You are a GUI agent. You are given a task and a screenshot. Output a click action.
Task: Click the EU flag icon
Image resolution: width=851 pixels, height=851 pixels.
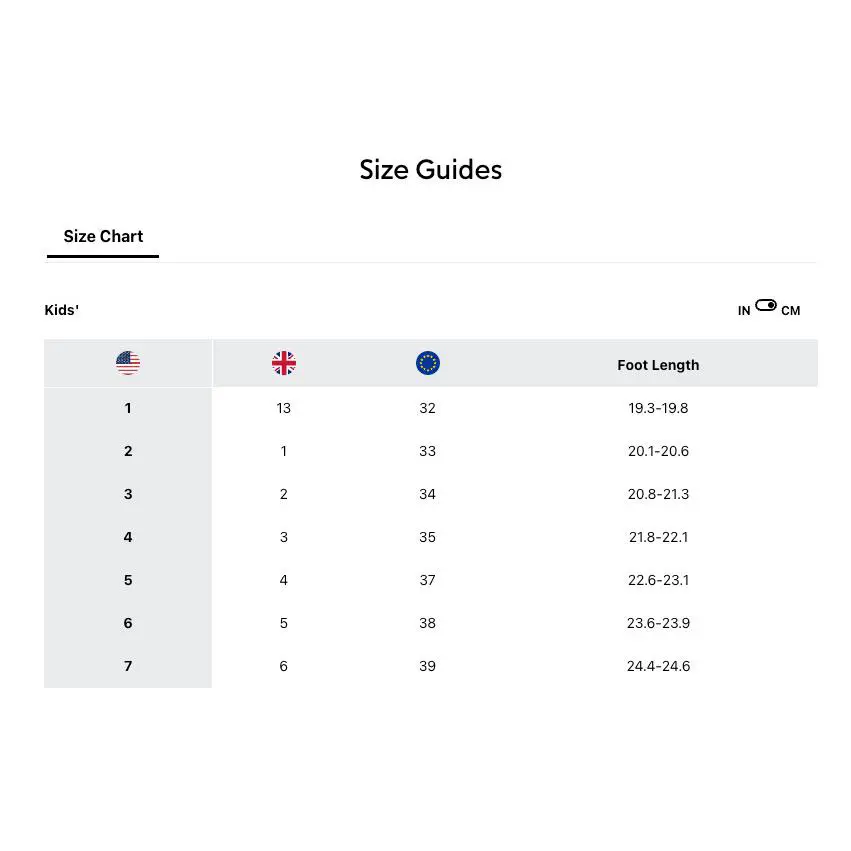pyautogui.click(x=428, y=363)
